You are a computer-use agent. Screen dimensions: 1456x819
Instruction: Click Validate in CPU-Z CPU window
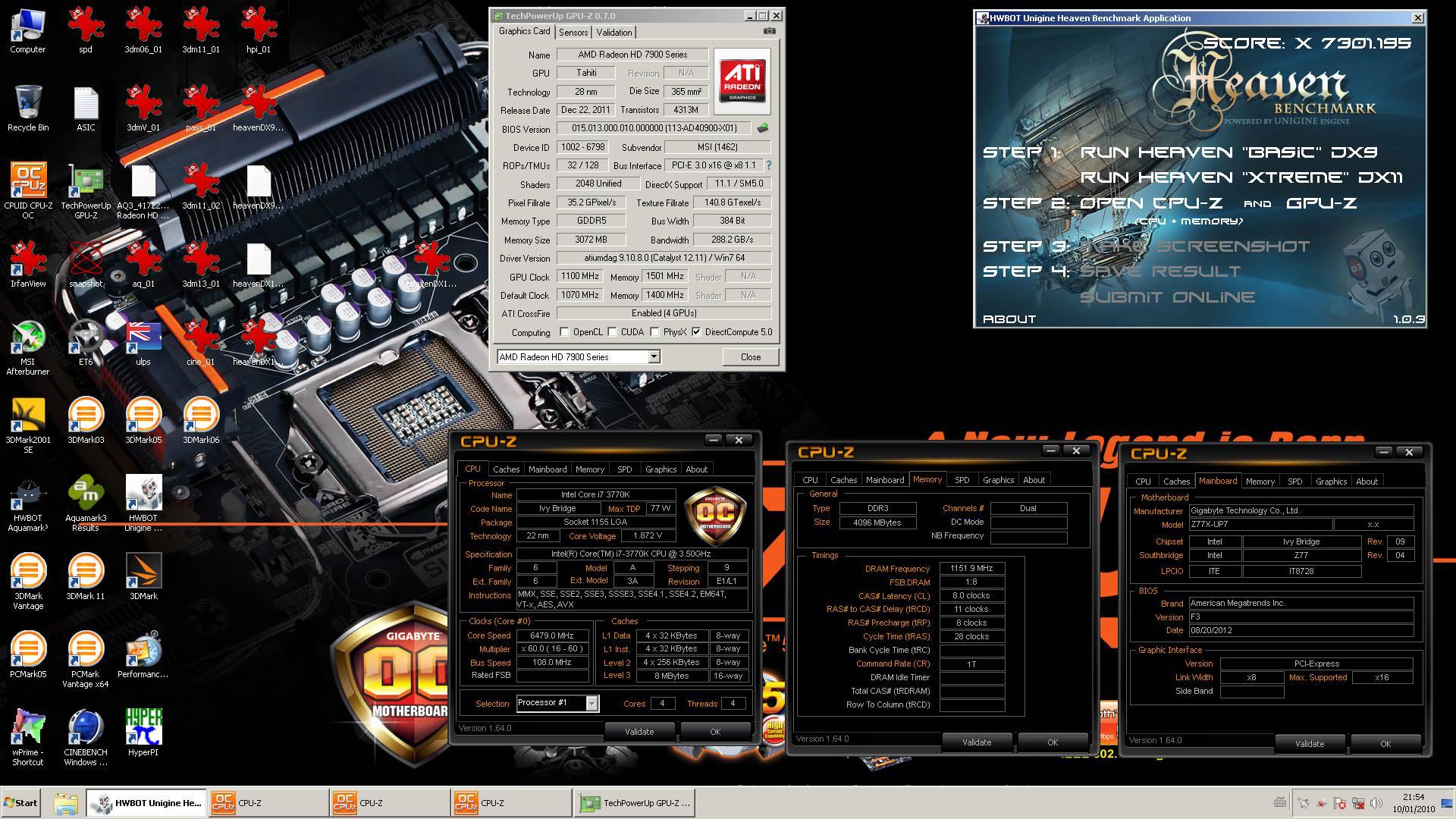tap(639, 732)
